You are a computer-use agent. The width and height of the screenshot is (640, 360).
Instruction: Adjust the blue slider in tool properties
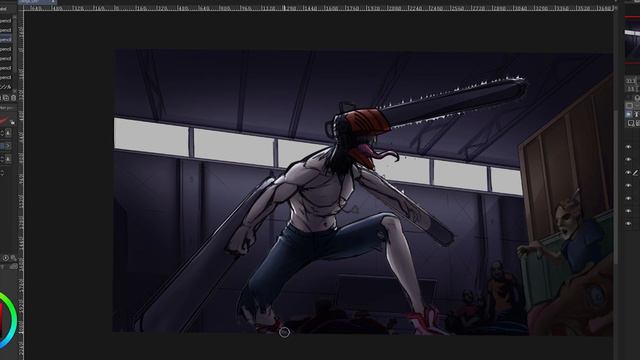[5, 146]
